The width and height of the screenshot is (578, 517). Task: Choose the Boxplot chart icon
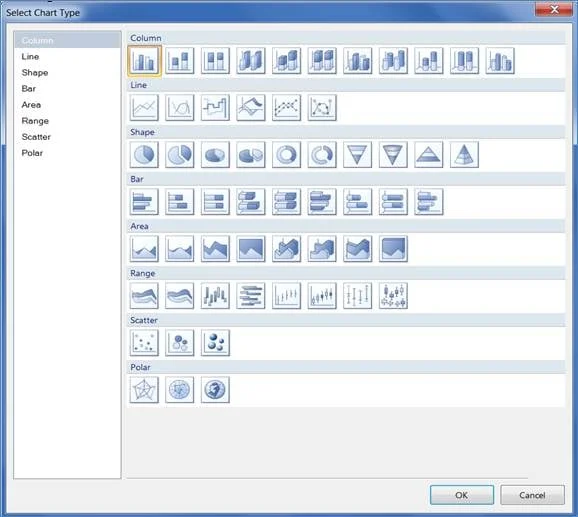[393, 296]
